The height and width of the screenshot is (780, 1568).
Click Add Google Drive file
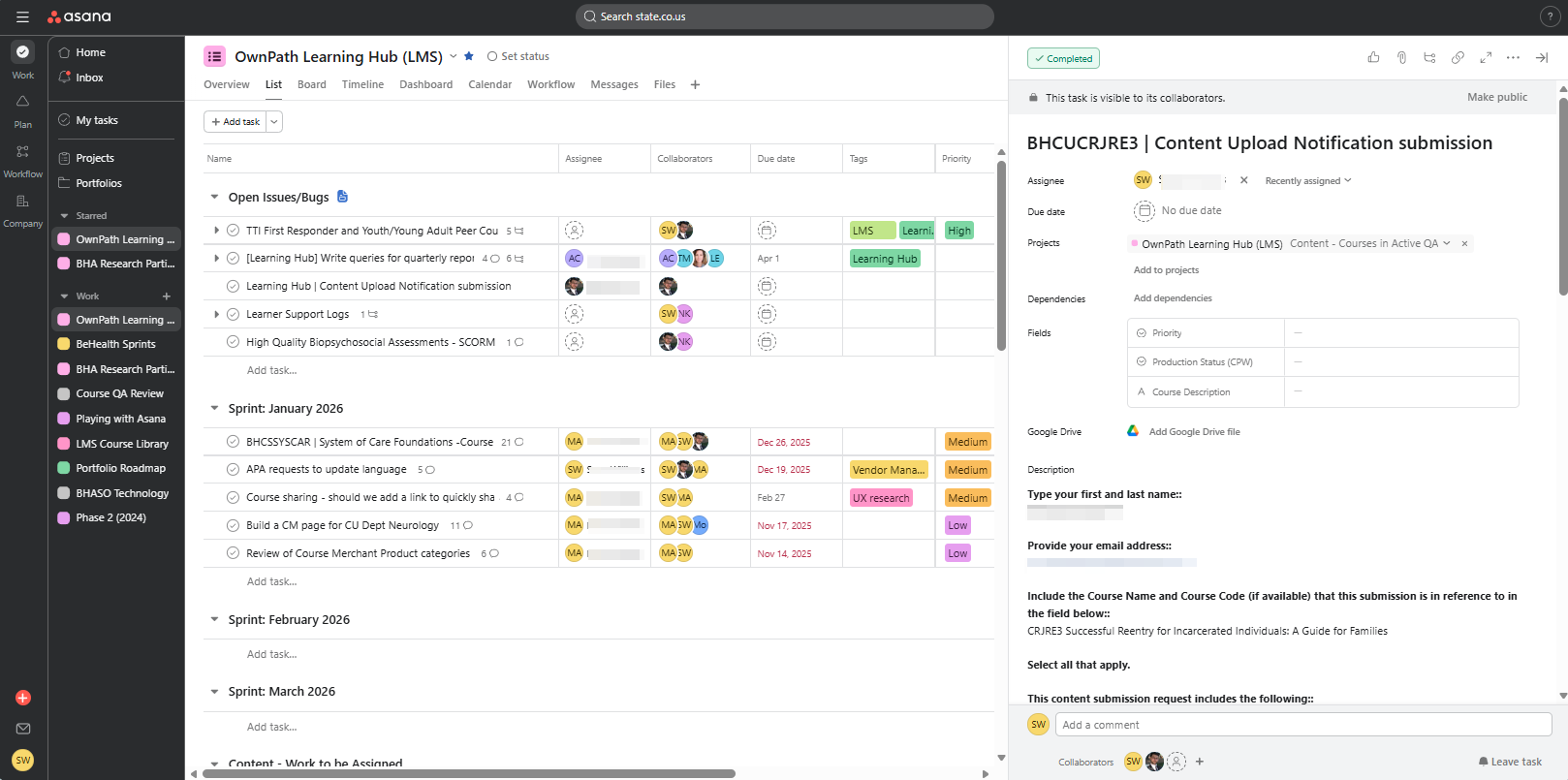1194,432
